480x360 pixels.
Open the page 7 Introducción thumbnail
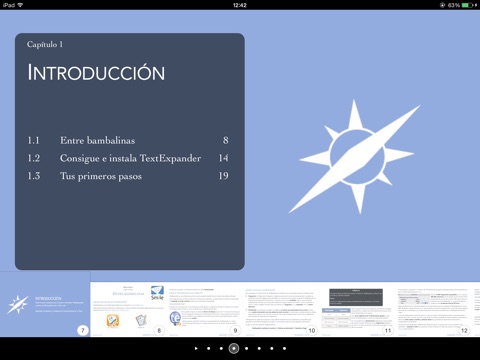pyautogui.click(x=45, y=304)
